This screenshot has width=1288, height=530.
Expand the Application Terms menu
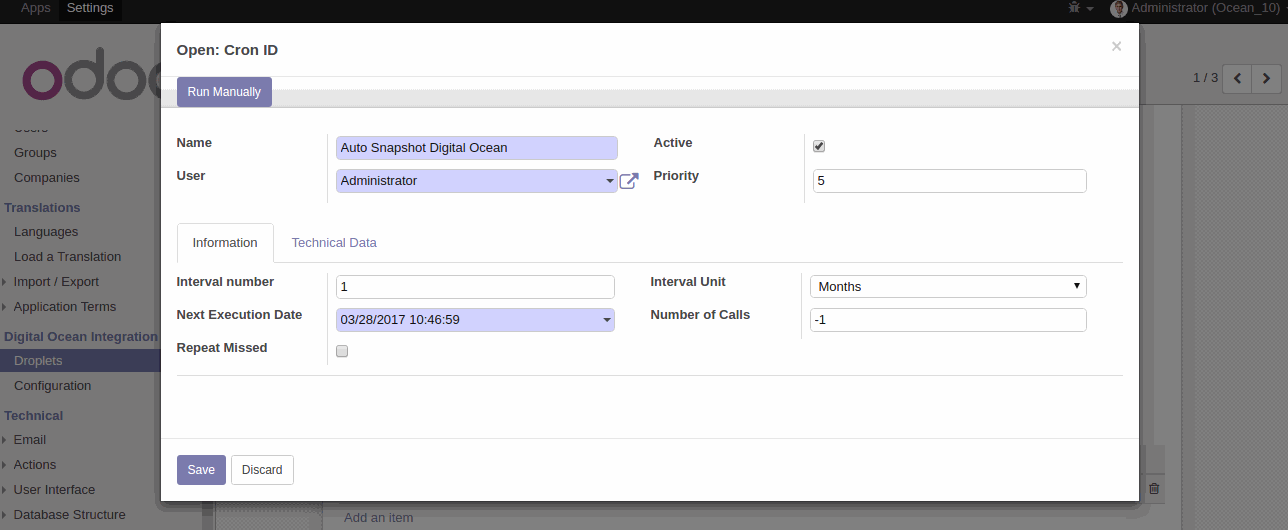click(x=64, y=307)
